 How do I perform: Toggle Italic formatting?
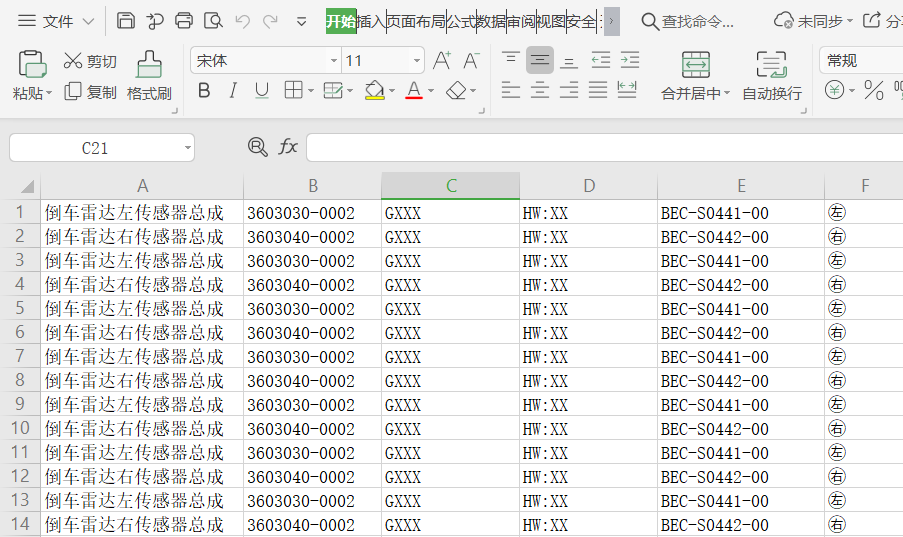pyautogui.click(x=233, y=91)
